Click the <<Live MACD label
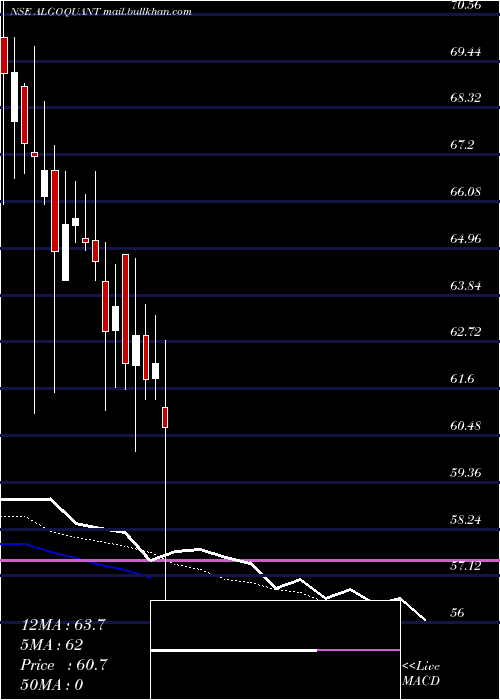 point(421,673)
